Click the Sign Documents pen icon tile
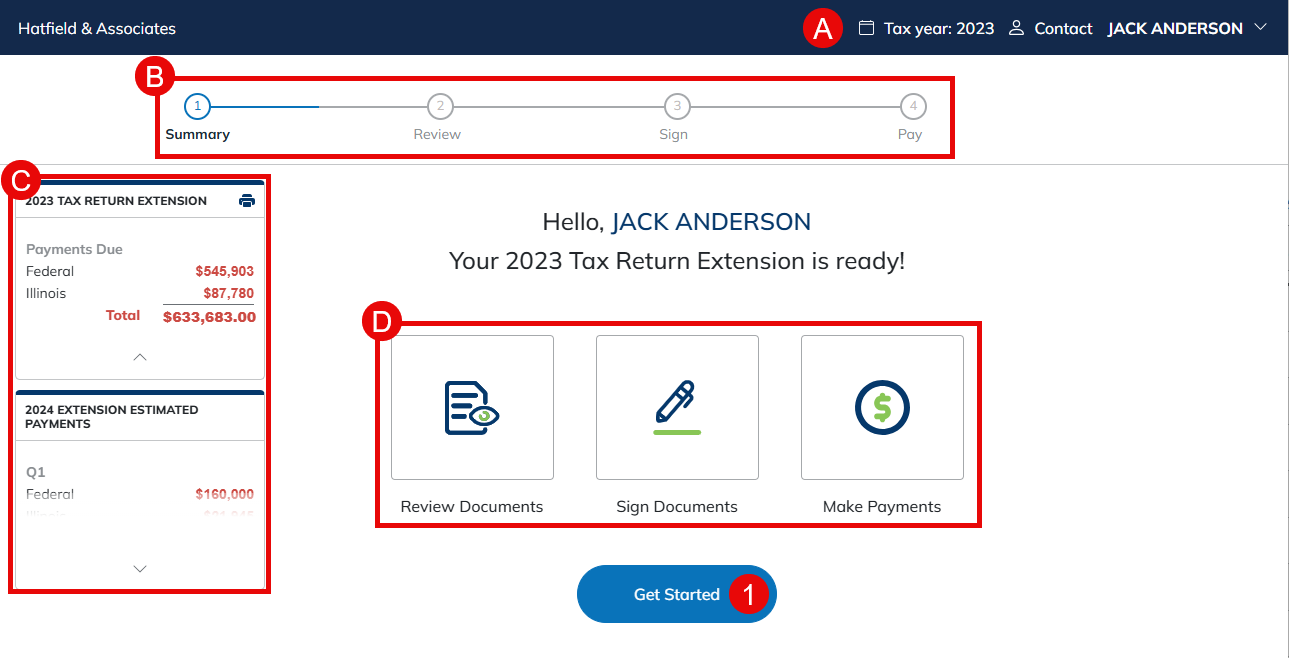1289x658 pixels. pos(677,408)
